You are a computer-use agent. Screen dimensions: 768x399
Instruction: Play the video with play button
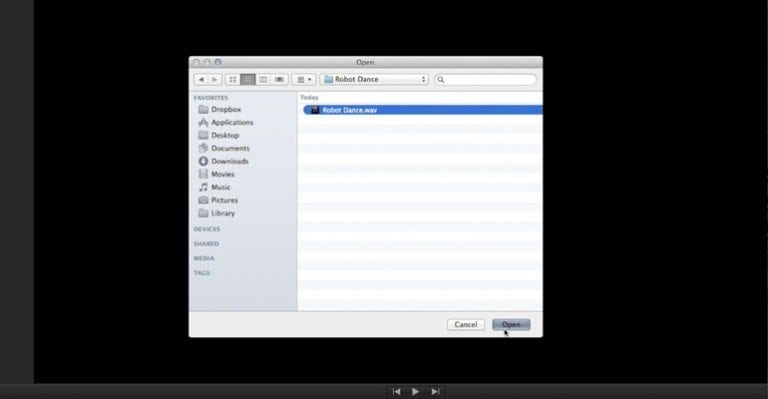[415, 392]
